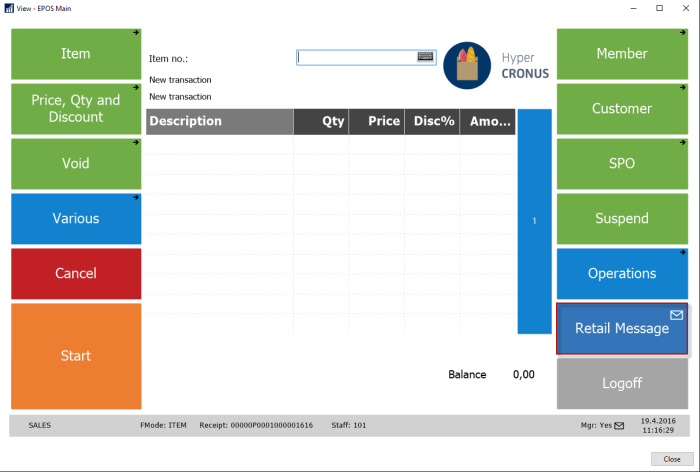Expand the Operations menu button
This screenshot has width=700, height=472.
point(622,273)
